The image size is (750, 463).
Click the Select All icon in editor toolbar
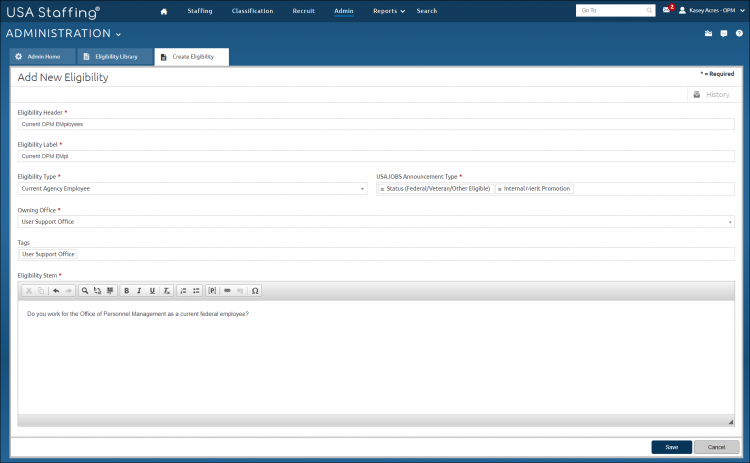pyautogui.click(x=110, y=291)
